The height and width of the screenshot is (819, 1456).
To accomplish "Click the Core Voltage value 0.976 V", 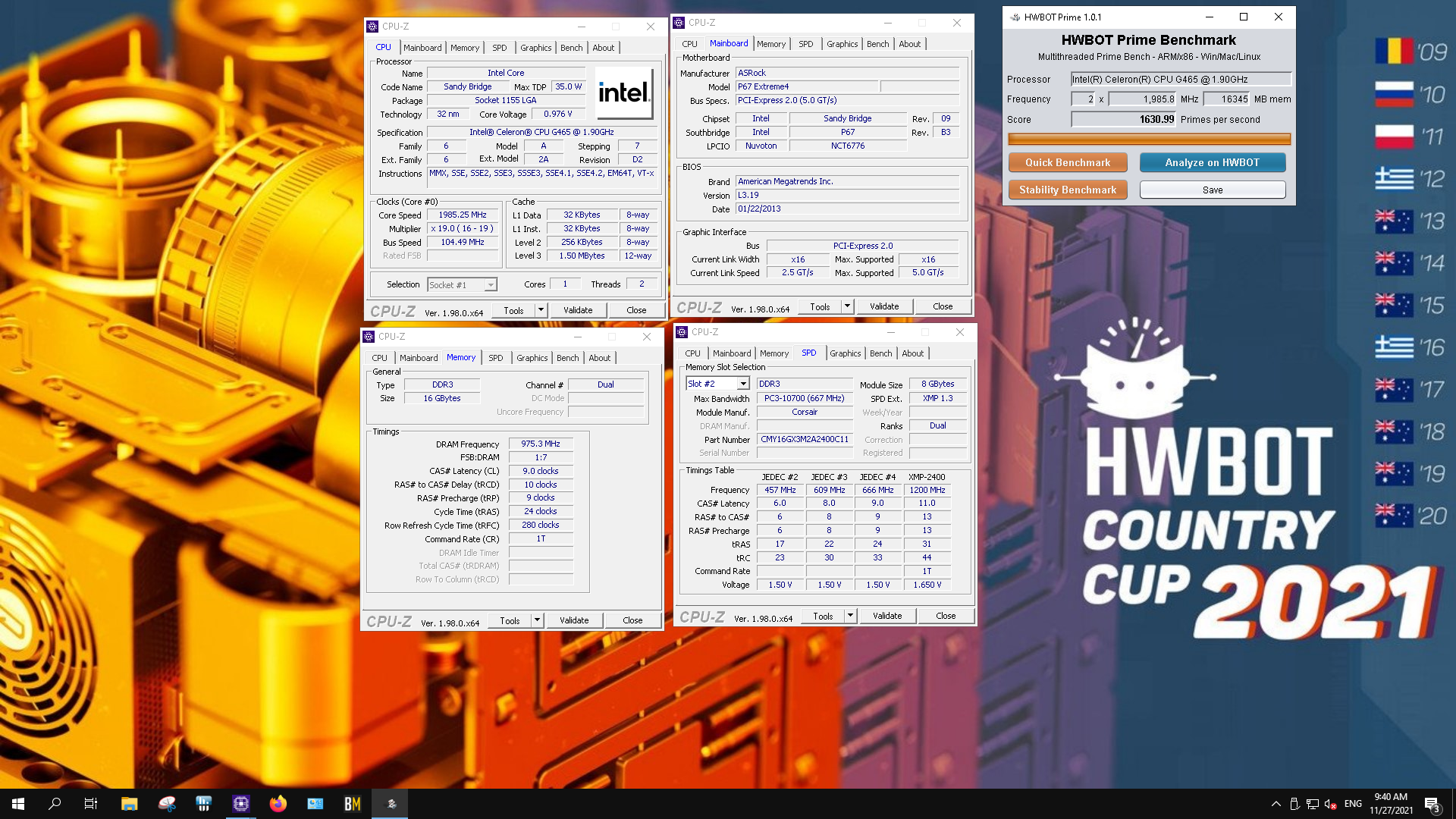I will (558, 114).
